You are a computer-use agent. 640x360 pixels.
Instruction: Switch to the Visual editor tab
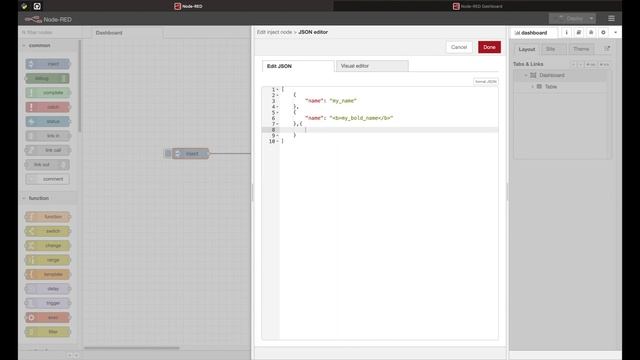pyautogui.click(x=372, y=66)
